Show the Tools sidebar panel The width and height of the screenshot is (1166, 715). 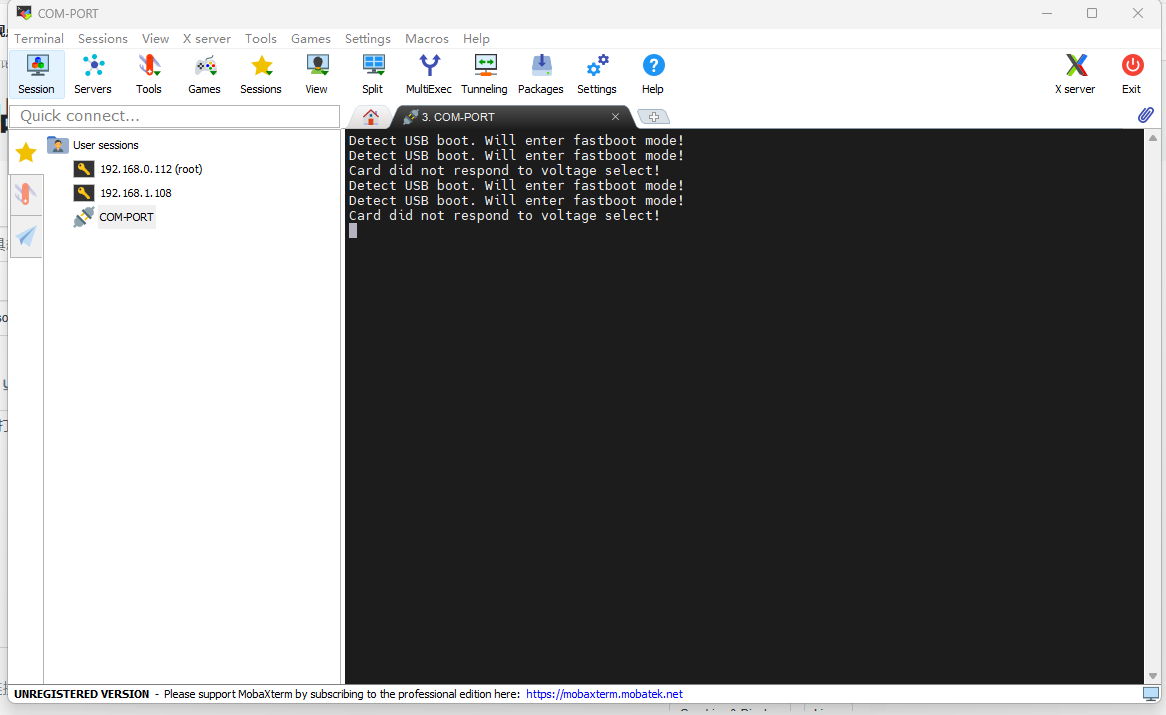tap(26, 195)
